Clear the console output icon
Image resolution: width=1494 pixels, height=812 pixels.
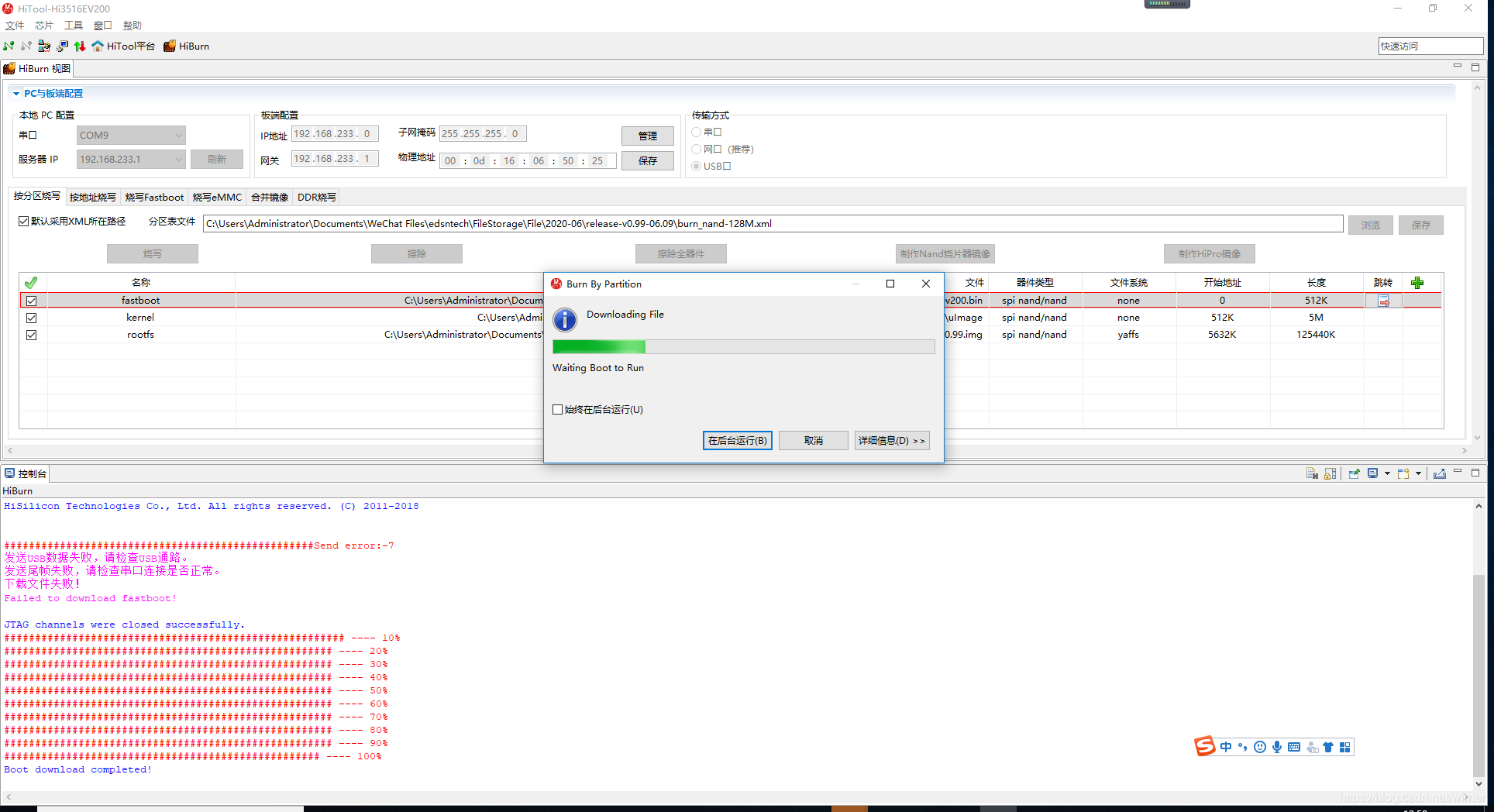coord(1312,473)
